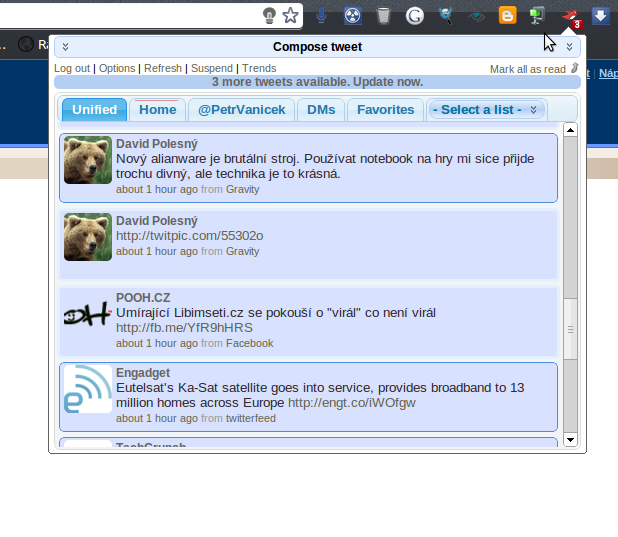Click bear avatar on the alianware tweet
Image resolution: width=618 pixels, height=537 pixels.
coord(88,160)
